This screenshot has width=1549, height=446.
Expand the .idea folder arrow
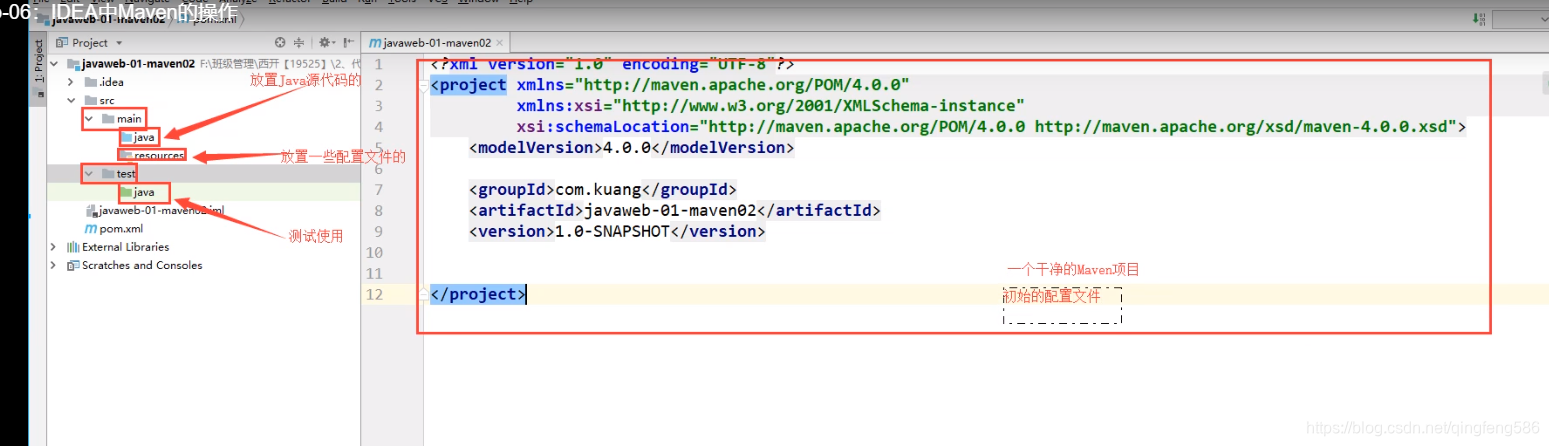coord(71,82)
